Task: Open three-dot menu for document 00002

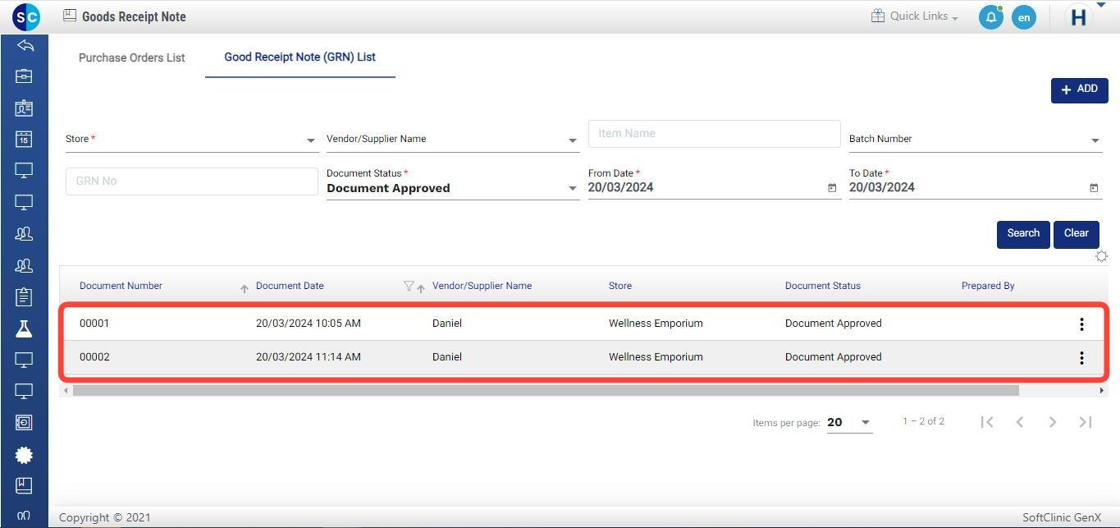Action: click(x=1081, y=358)
